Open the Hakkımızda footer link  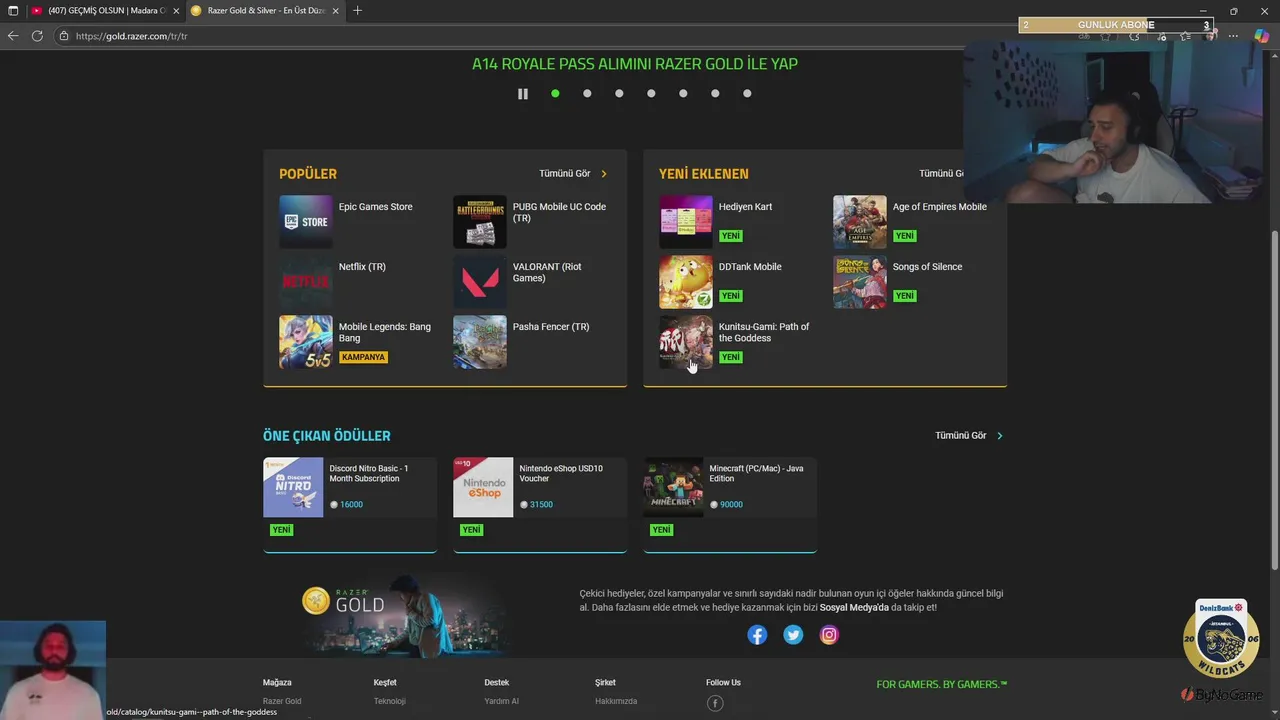[616, 702]
